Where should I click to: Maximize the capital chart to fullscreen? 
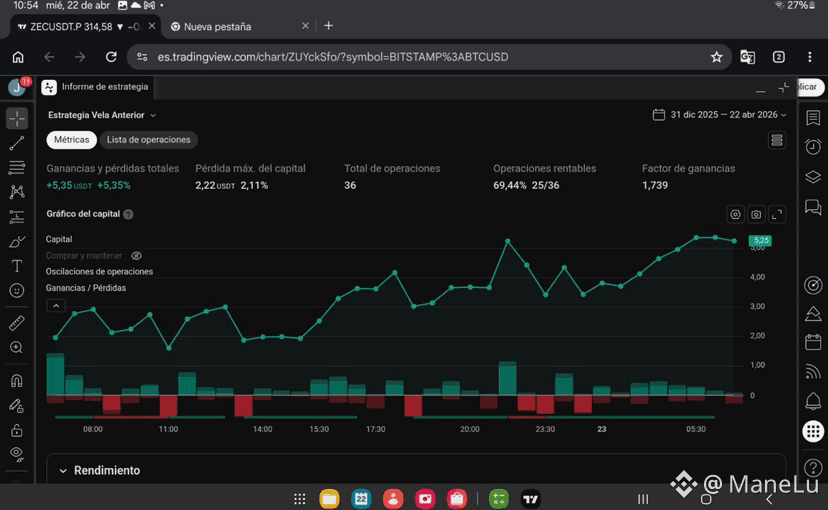pyautogui.click(x=777, y=214)
